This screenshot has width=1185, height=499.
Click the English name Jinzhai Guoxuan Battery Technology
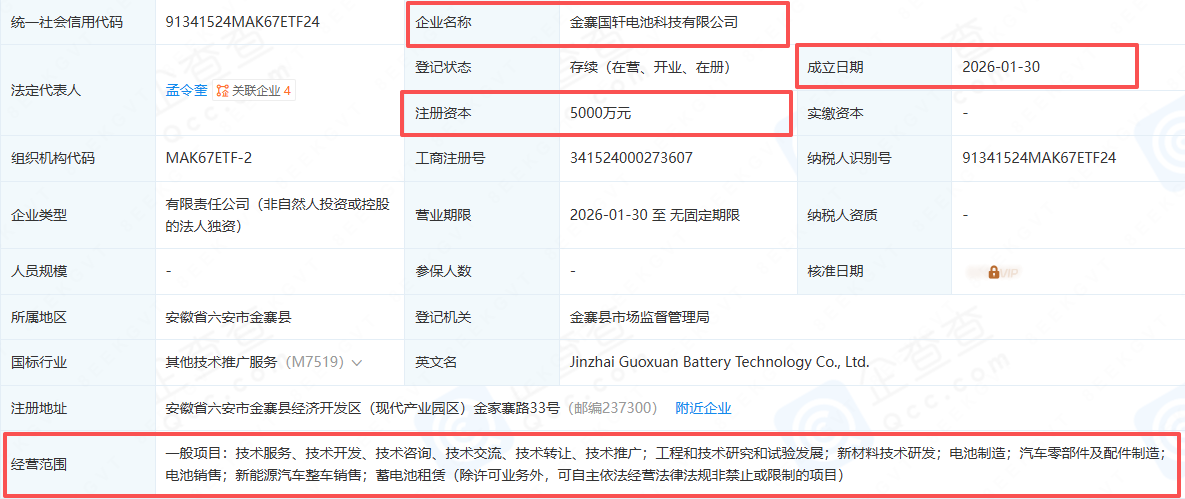[x=719, y=362]
